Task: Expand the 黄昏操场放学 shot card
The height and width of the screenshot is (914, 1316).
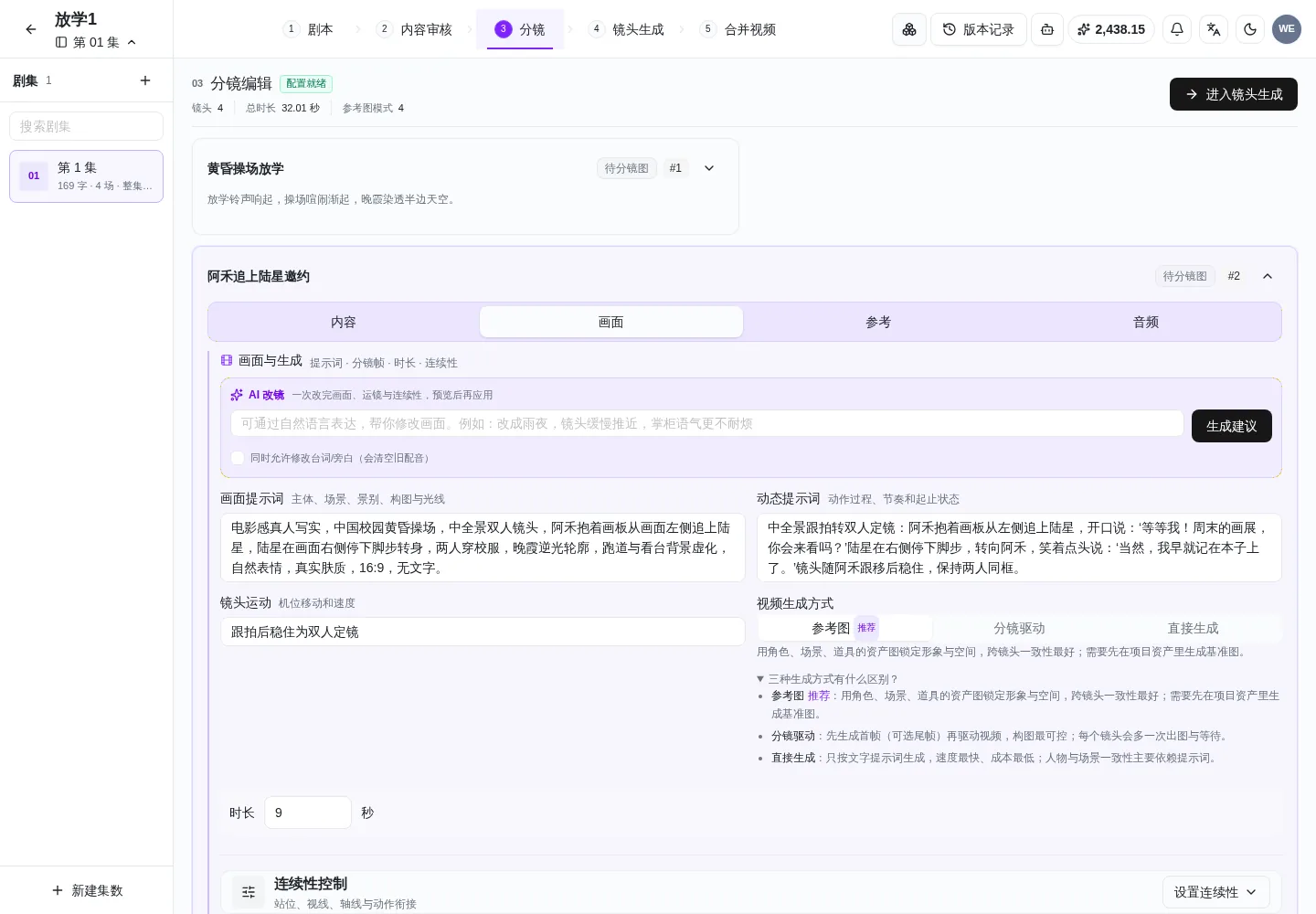Action: pyautogui.click(x=709, y=168)
